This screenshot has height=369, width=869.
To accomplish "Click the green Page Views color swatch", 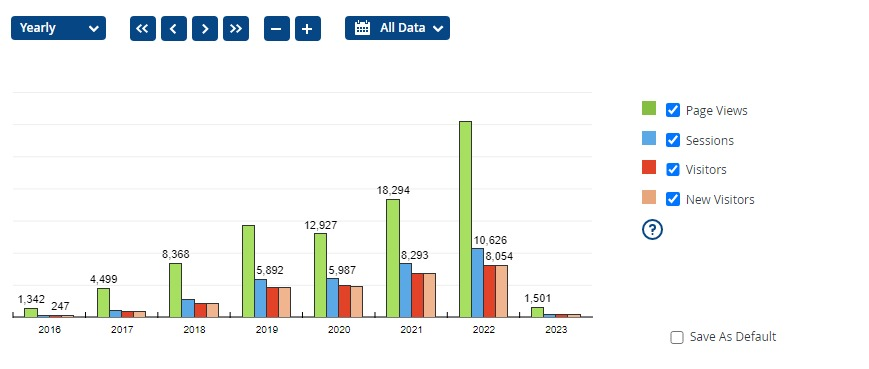I will tap(649, 109).
